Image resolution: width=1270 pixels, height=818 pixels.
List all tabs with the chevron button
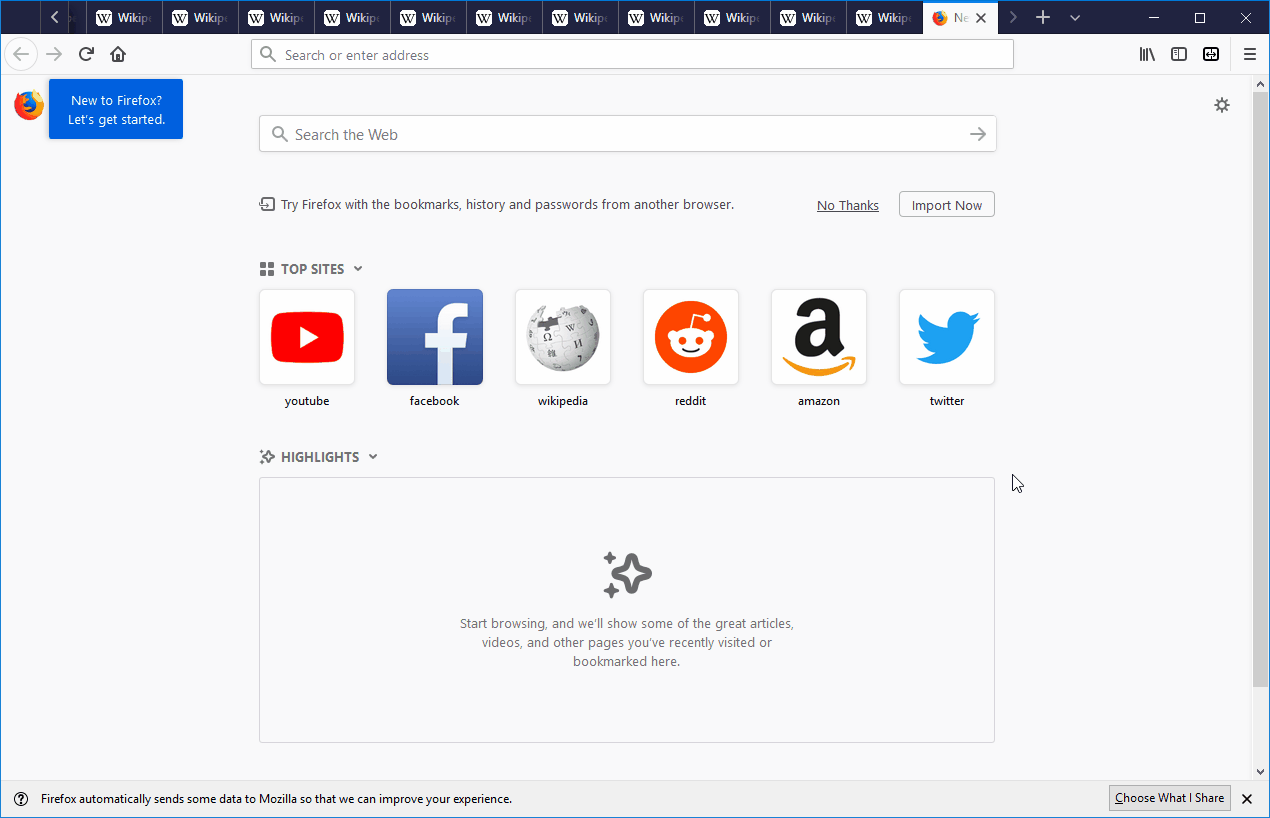[1075, 17]
